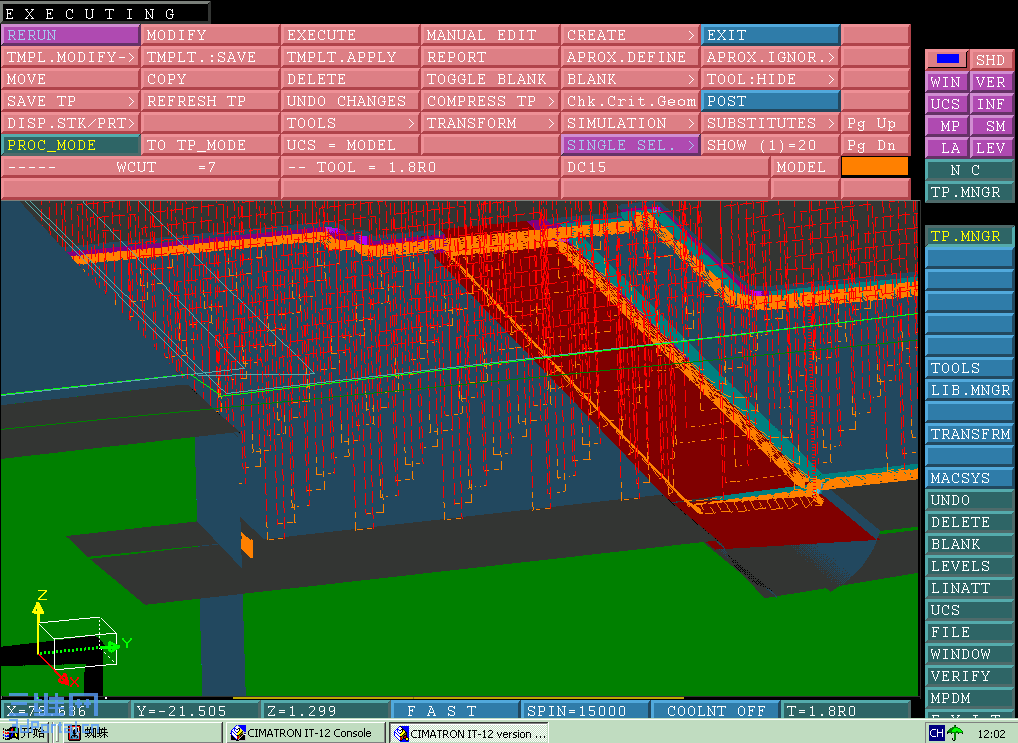Open LIB.MNGR in sidebar
This screenshot has height=743, width=1018.
point(969,390)
